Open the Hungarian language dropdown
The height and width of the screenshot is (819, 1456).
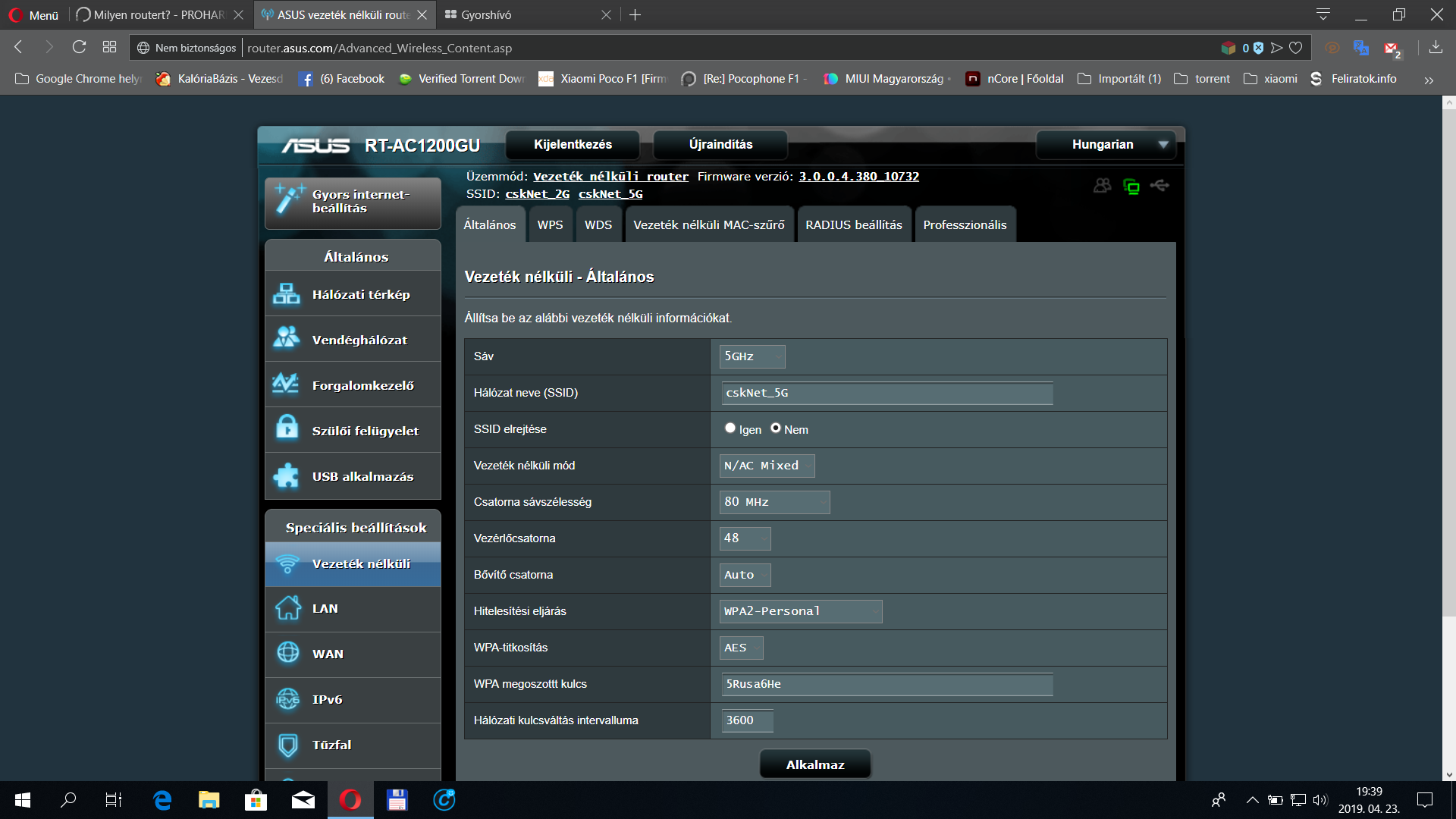pyautogui.click(x=1106, y=144)
